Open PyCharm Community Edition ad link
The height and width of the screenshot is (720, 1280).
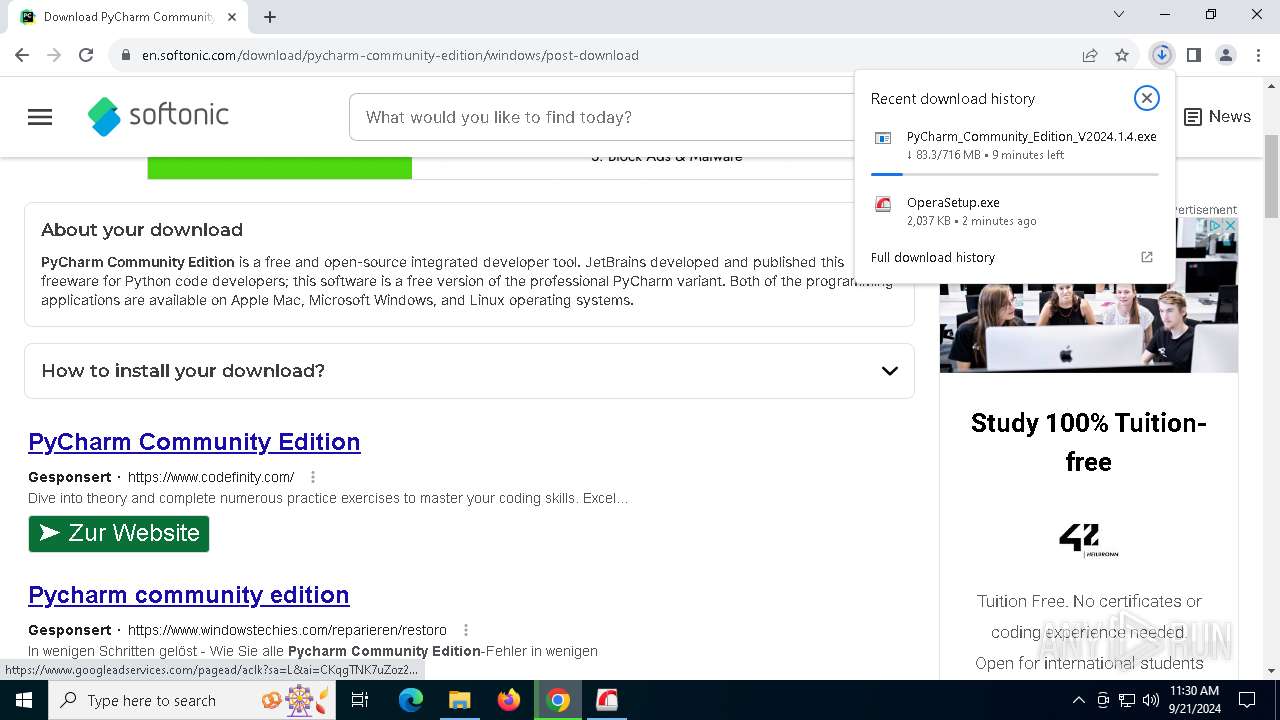point(194,442)
